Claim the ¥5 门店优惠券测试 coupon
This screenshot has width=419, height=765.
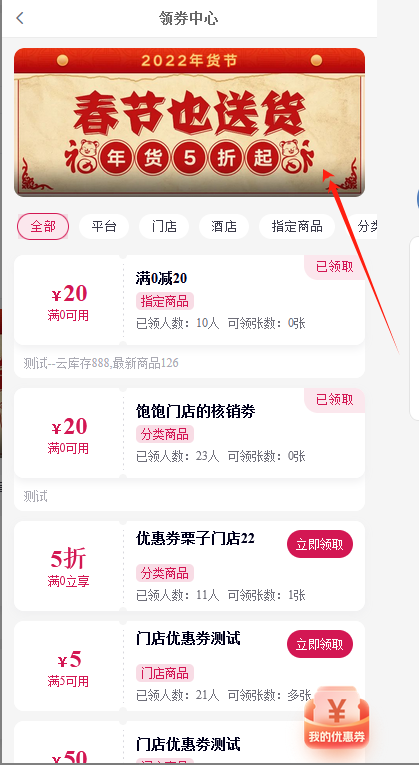click(319, 644)
